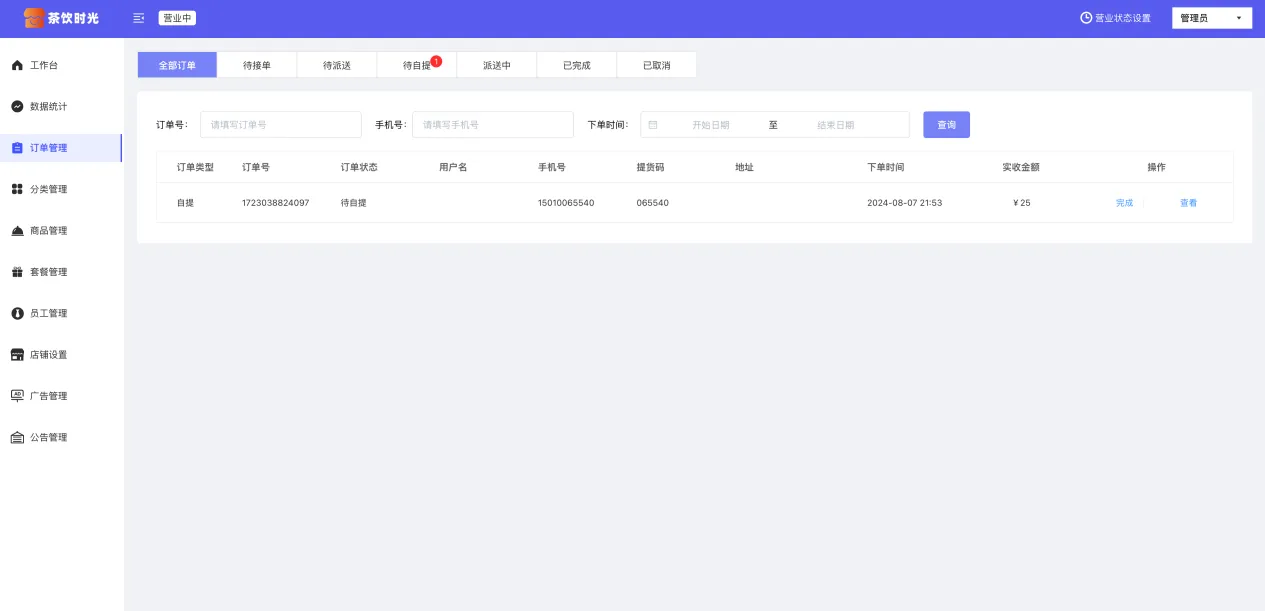Click the 店铺设置 store icon
Screen dimensions: 1265x611
[x=17, y=355]
